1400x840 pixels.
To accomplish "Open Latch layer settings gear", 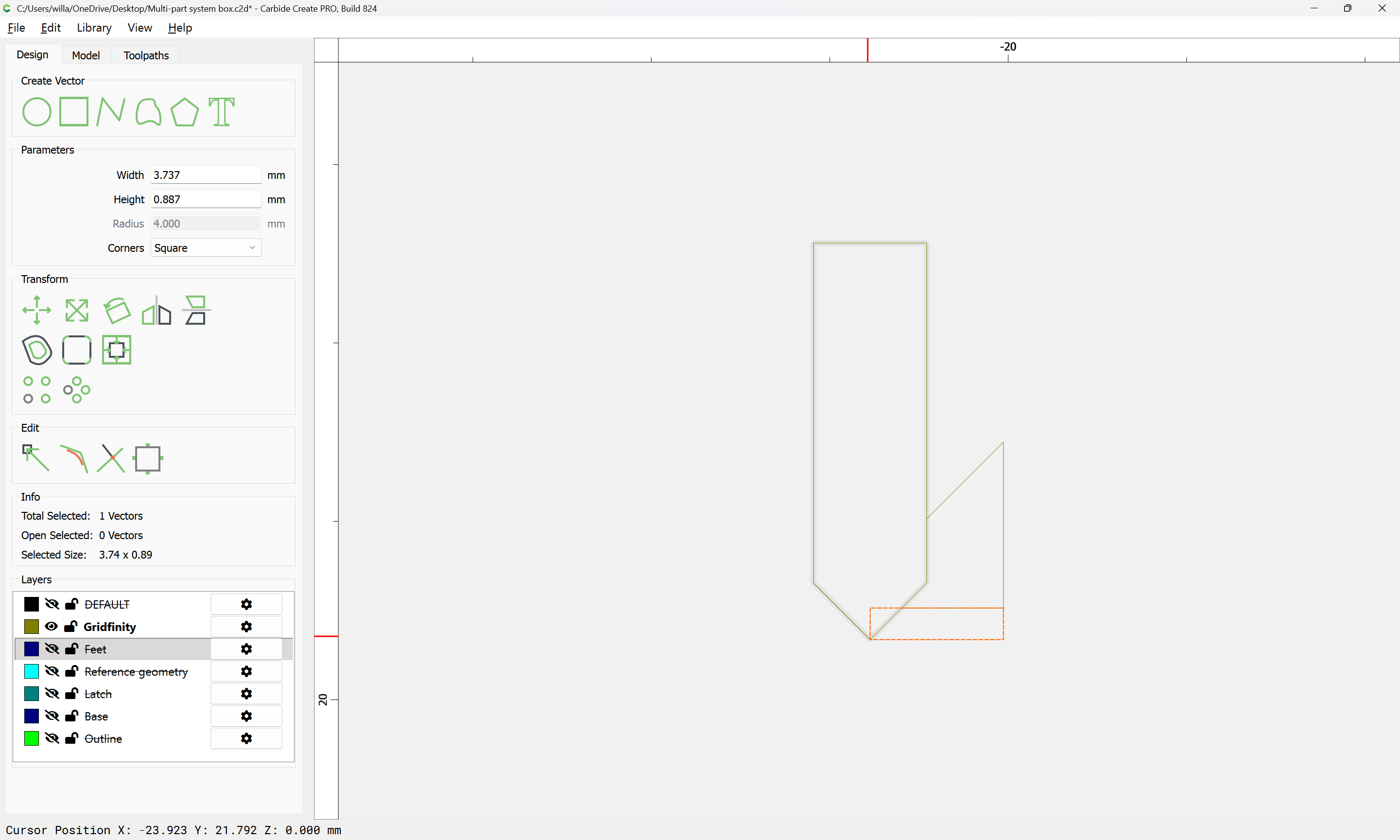I will 246,693.
